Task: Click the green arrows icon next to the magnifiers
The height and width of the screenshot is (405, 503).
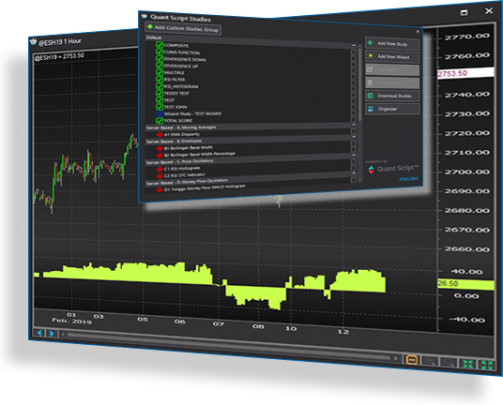Action: point(468,364)
